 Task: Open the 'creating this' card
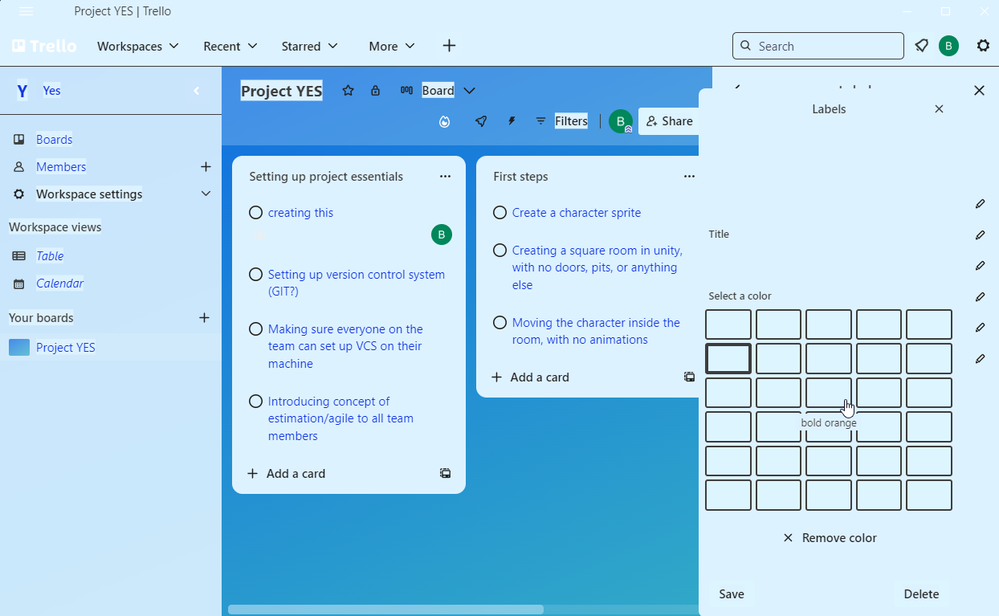click(300, 213)
